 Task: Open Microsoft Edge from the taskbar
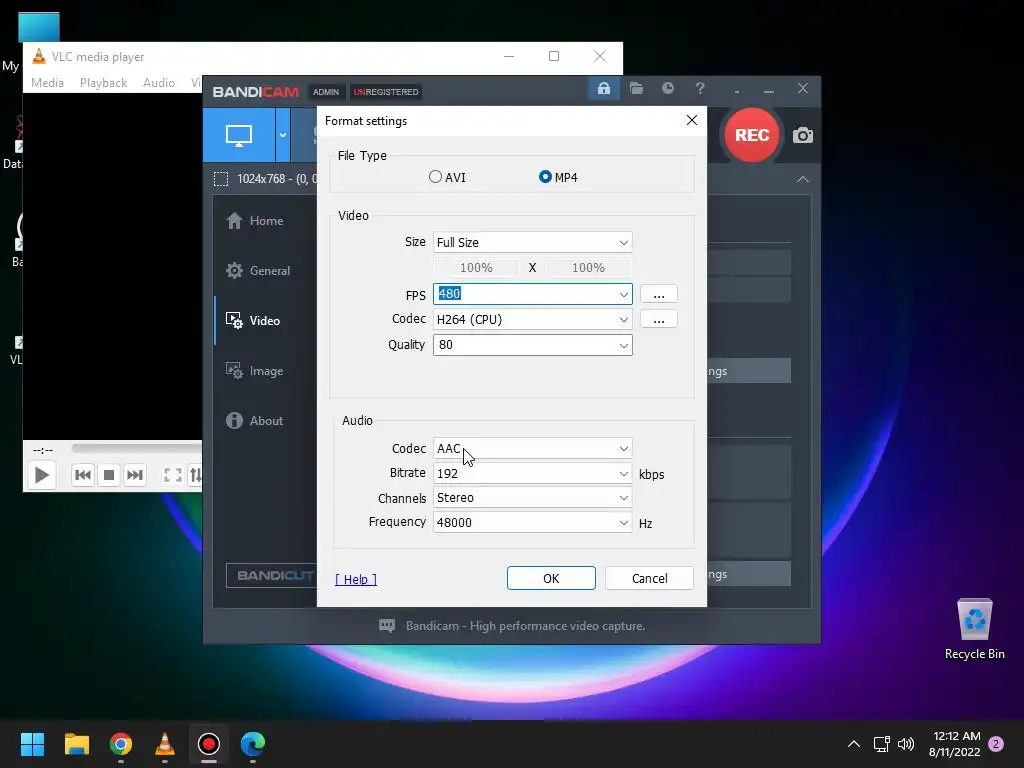click(253, 744)
